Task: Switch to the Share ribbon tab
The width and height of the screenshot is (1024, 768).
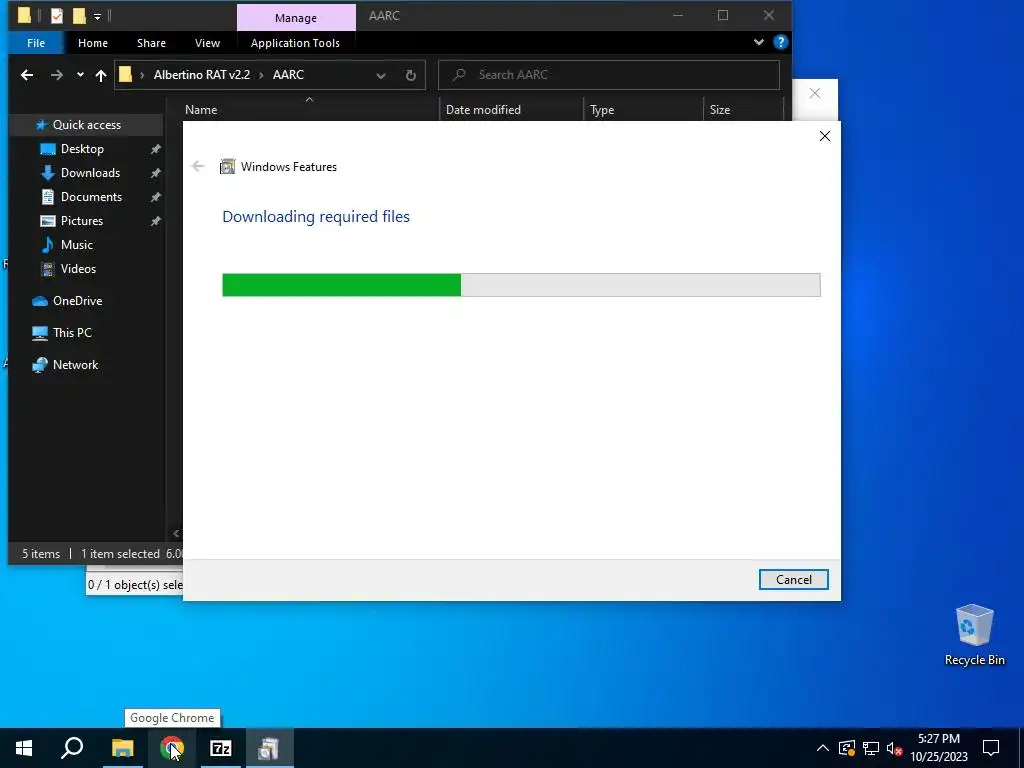Action: pos(151,43)
